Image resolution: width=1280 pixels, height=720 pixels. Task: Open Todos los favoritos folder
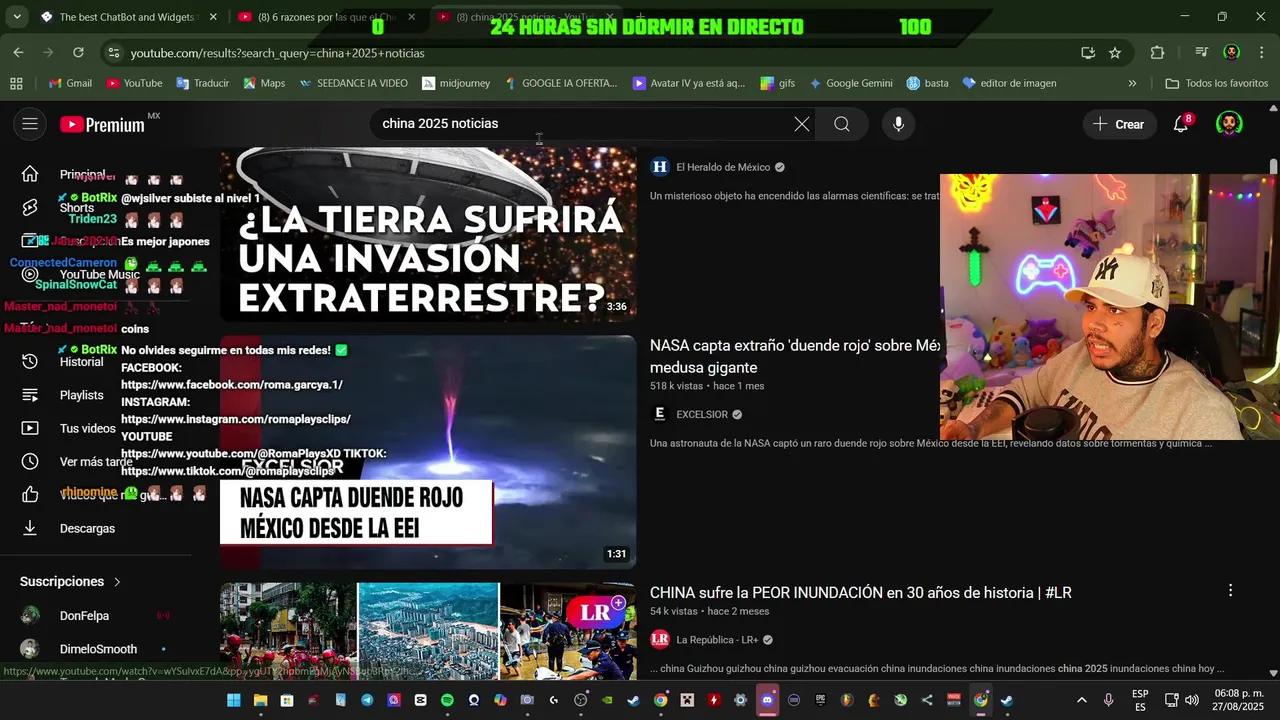(x=1216, y=83)
